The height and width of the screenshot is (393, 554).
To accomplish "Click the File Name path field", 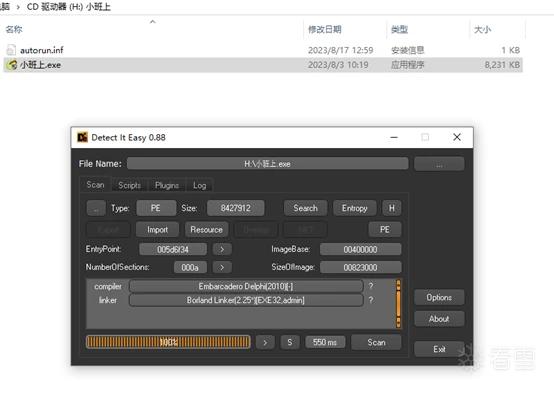I will (x=267, y=164).
